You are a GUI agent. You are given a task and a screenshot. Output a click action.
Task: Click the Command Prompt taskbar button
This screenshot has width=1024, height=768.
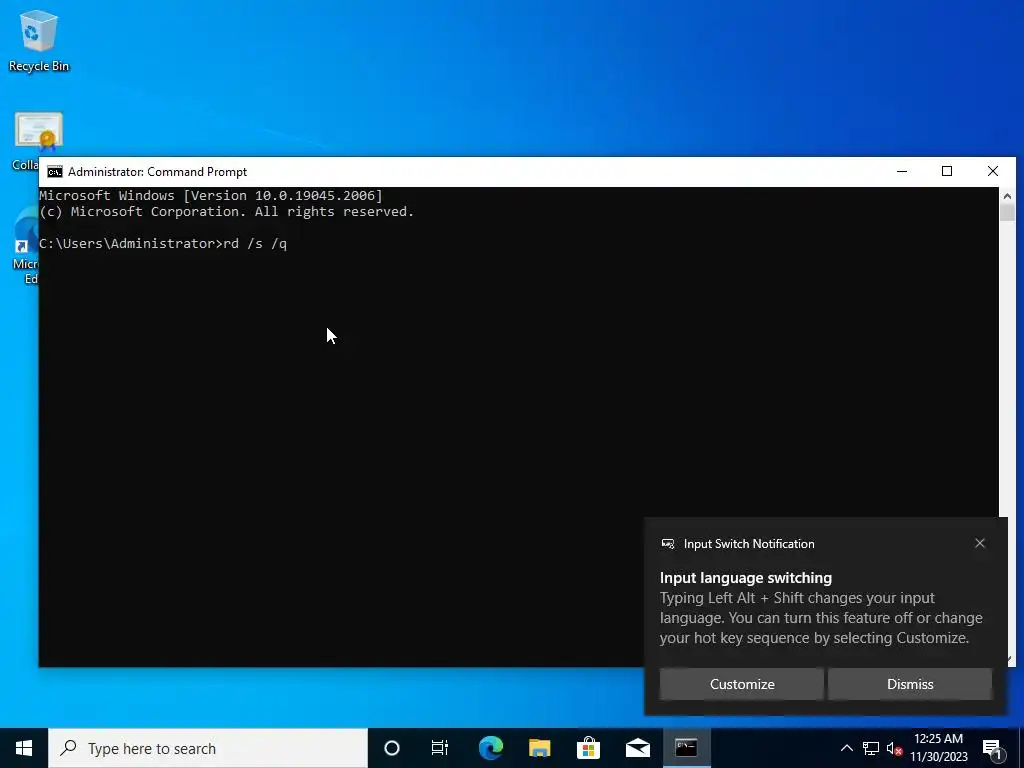(686, 748)
